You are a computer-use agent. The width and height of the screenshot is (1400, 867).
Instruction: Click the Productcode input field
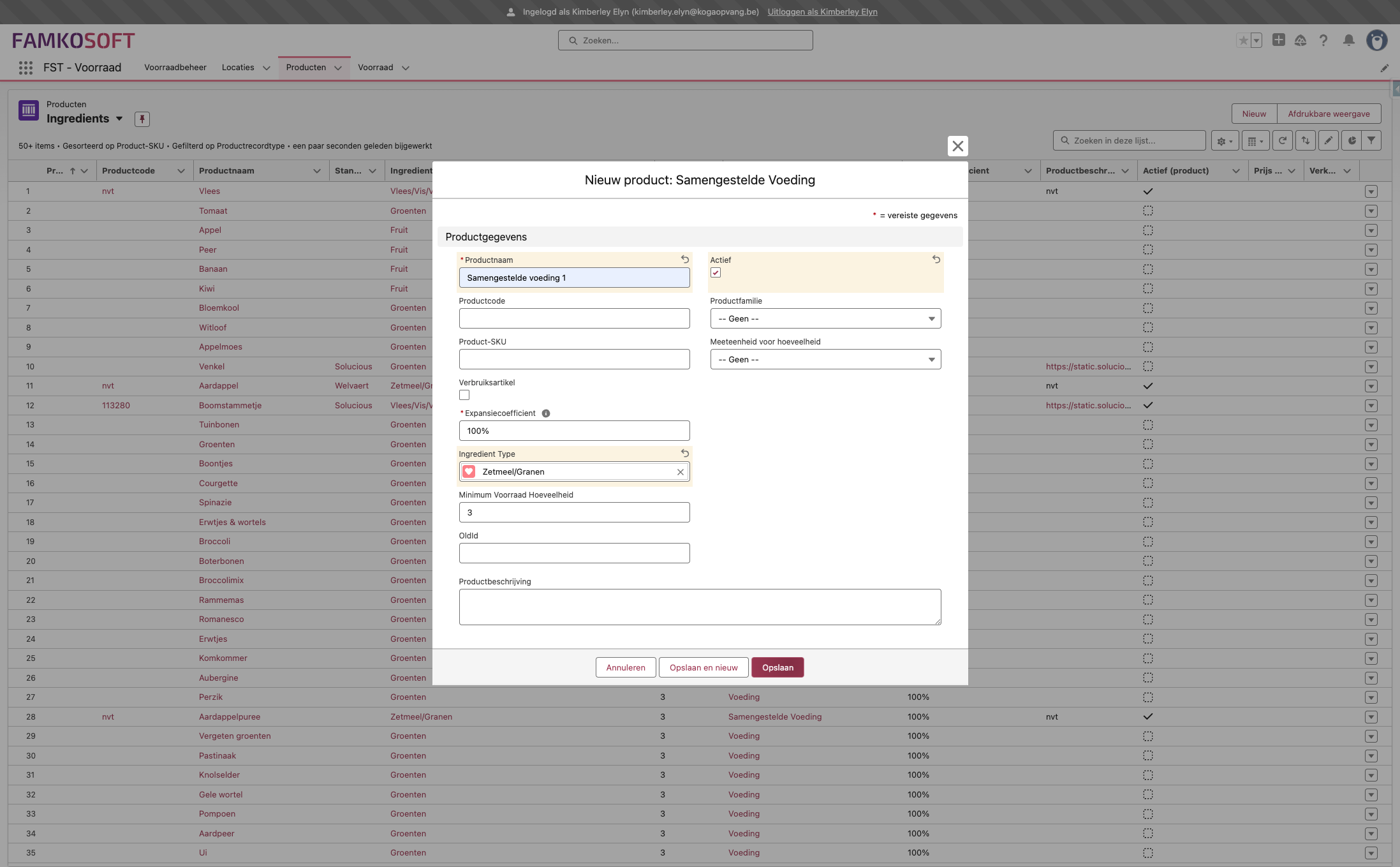pos(574,318)
